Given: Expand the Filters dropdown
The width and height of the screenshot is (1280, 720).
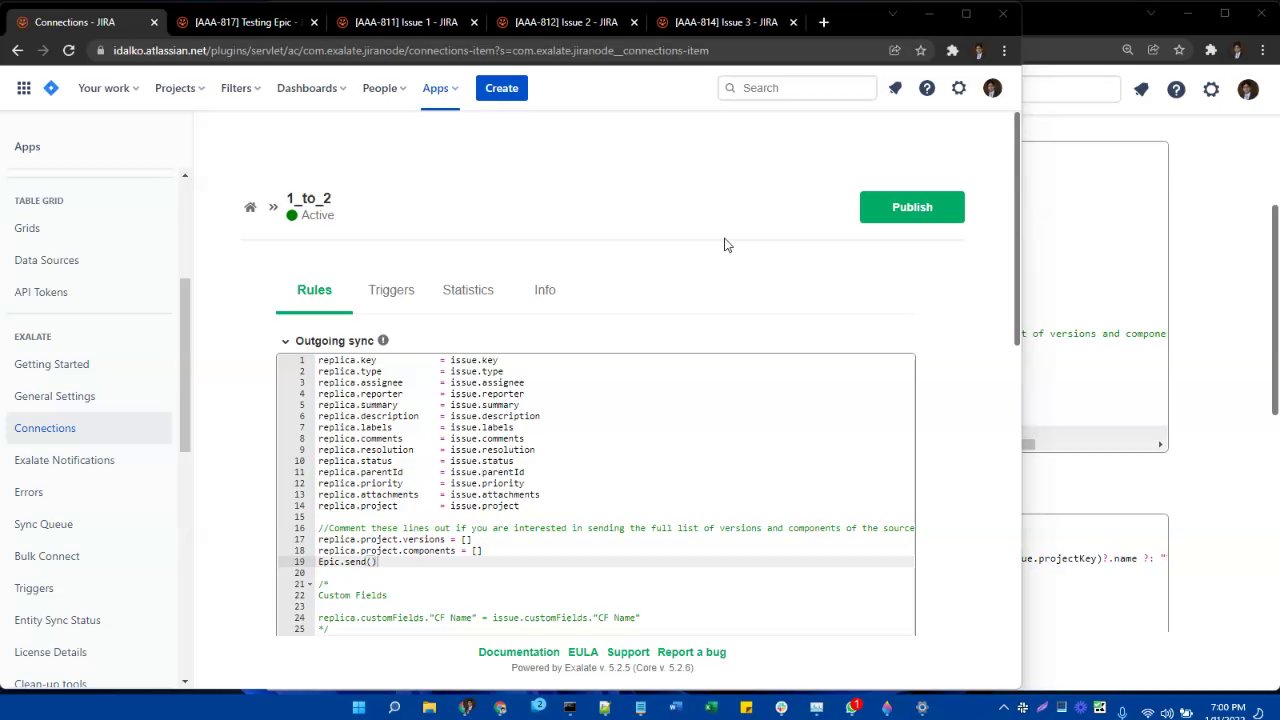Looking at the screenshot, I should [241, 88].
